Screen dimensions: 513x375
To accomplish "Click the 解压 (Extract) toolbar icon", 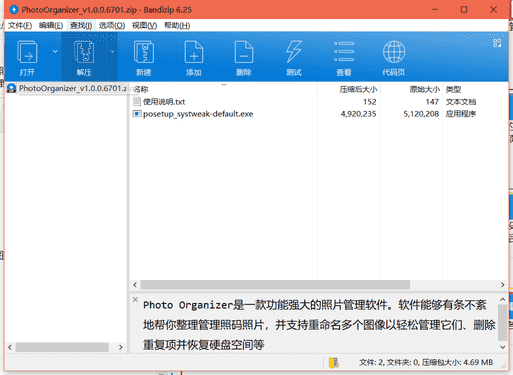I will [84, 57].
